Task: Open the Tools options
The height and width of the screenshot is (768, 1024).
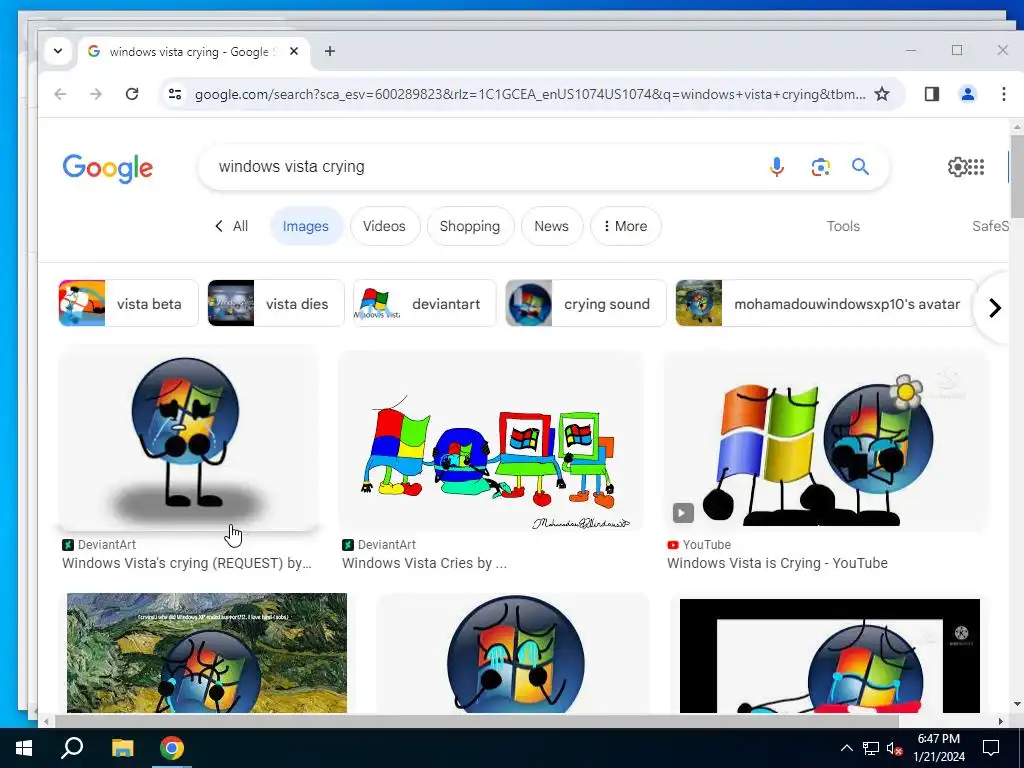Action: pyautogui.click(x=843, y=226)
